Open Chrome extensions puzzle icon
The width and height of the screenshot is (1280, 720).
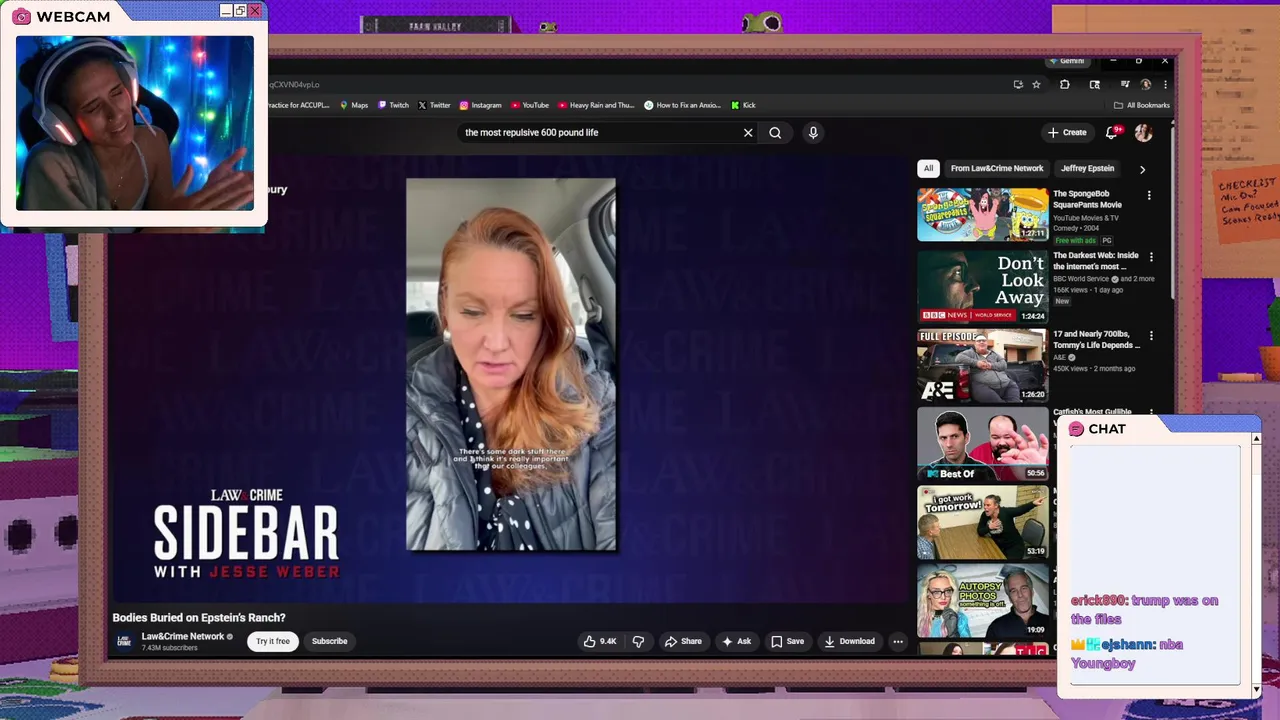click(x=1064, y=85)
